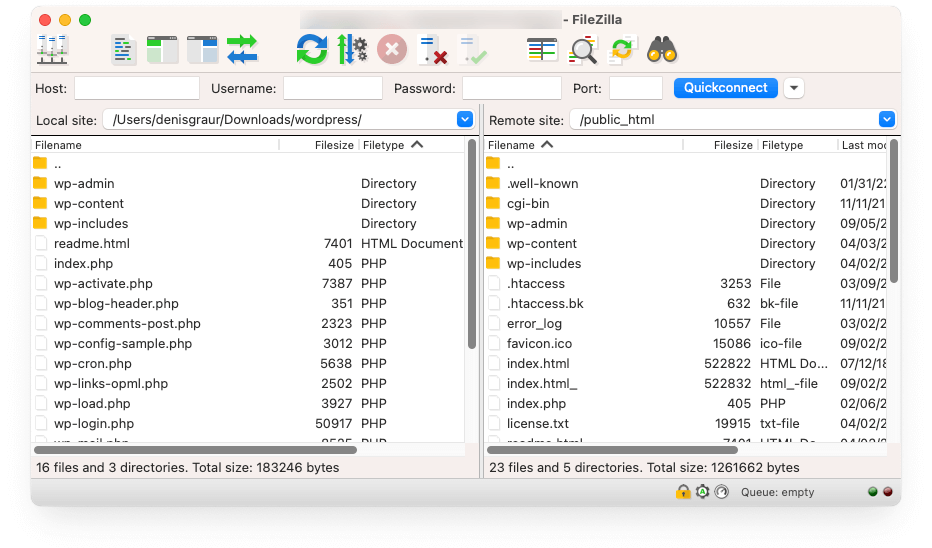Viewport: 932px width, 548px height.
Task: Sort local files by Filename column
Action: coord(58,145)
